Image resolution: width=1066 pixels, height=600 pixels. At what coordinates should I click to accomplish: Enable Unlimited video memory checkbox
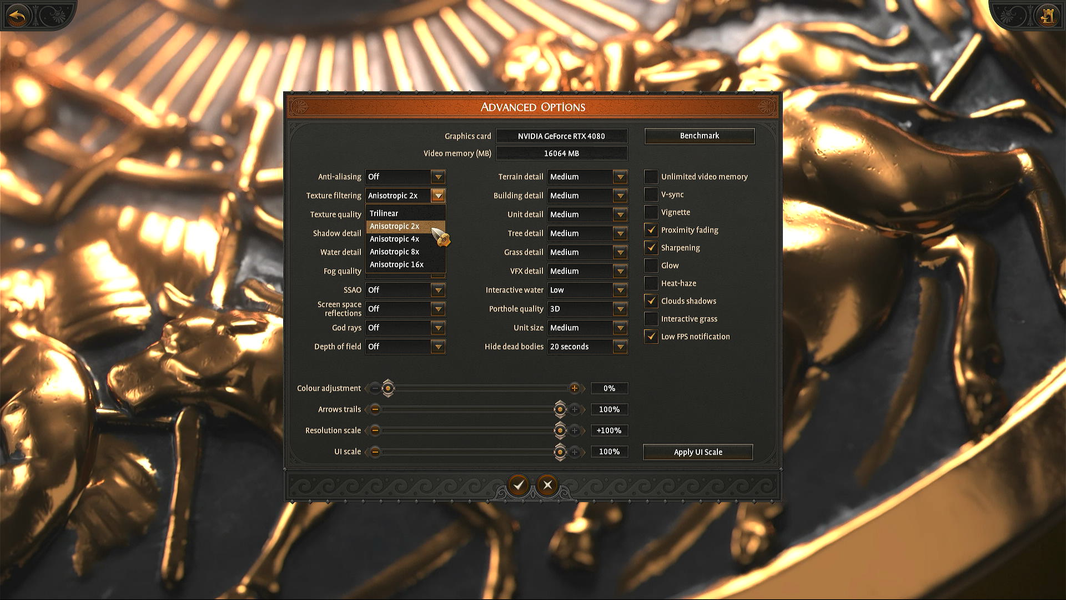click(x=651, y=177)
